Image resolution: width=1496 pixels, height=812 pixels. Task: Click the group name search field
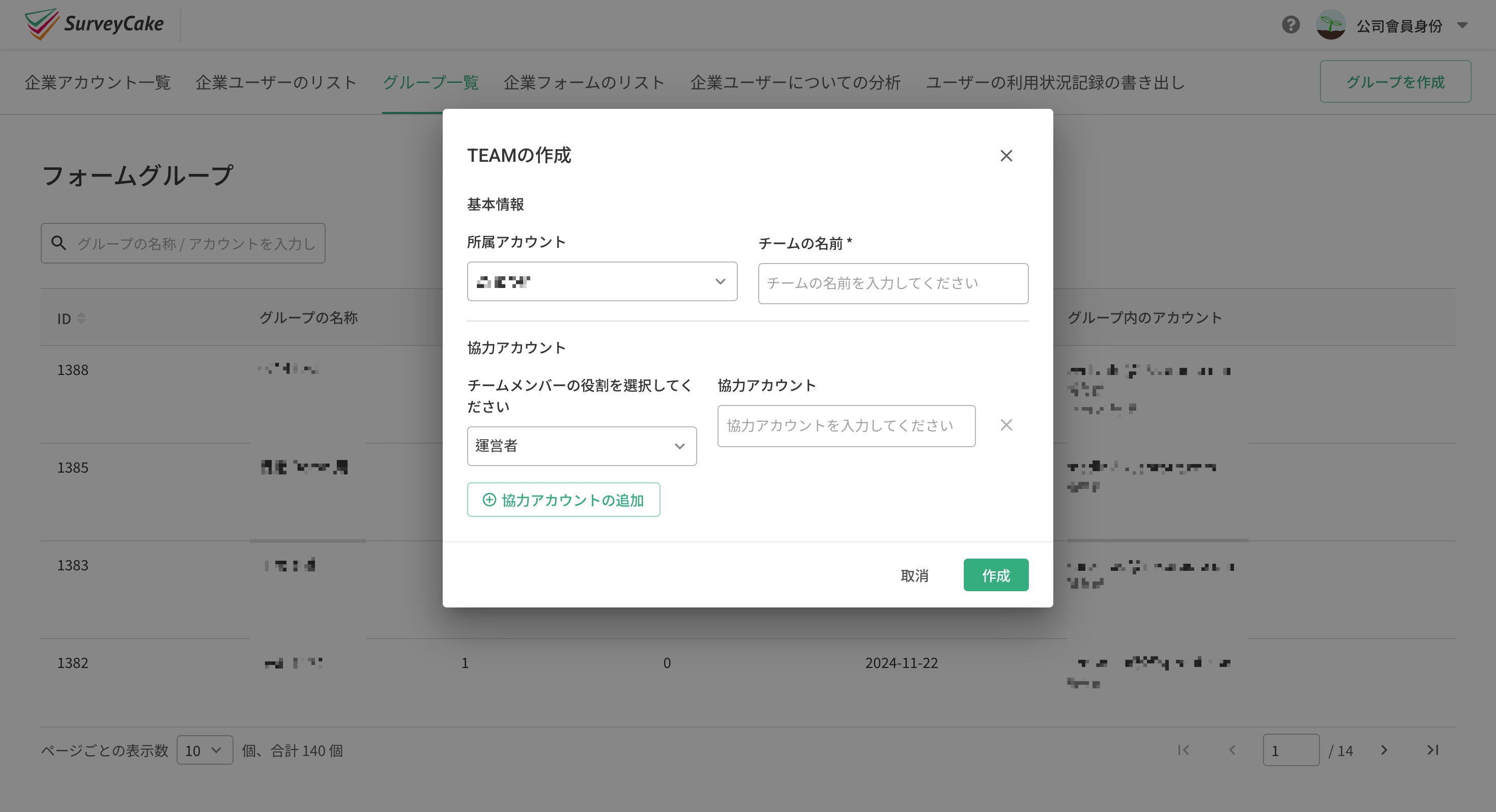pyautogui.click(x=183, y=243)
